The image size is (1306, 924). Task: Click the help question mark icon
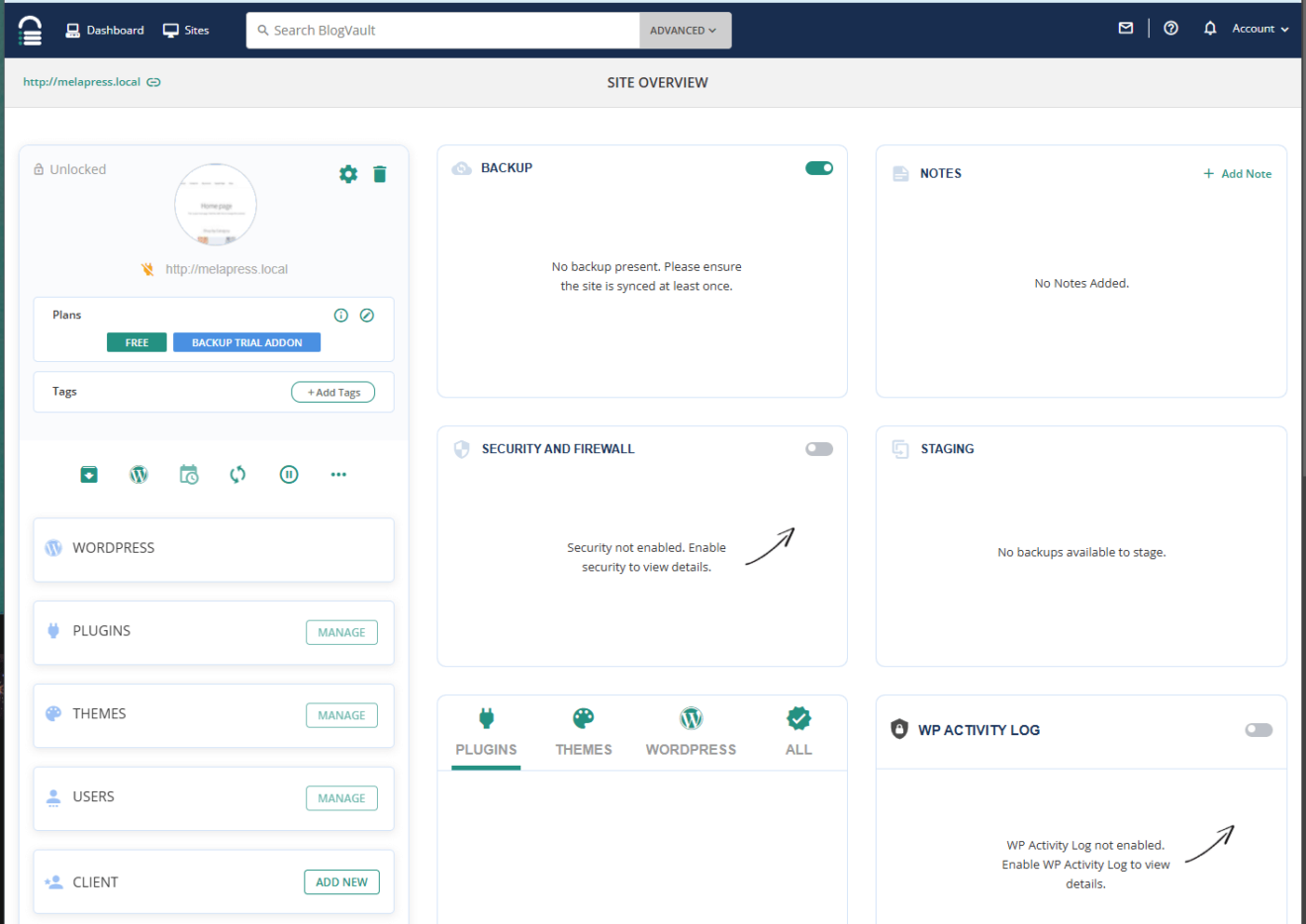(x=1171, y=29)
